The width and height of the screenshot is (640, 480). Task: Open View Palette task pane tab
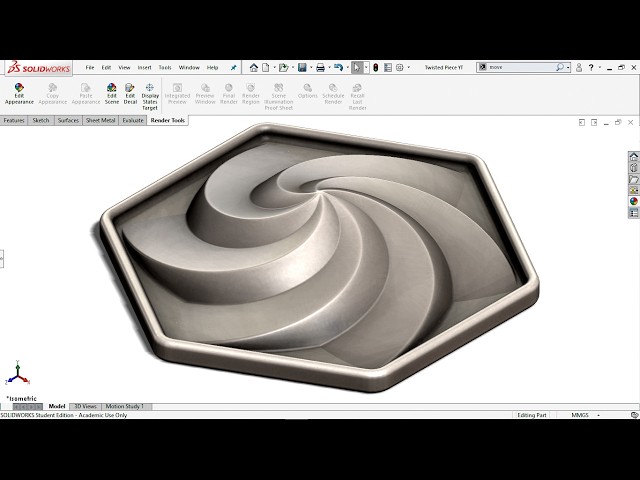pyautogui.click(x=633, y=190)
